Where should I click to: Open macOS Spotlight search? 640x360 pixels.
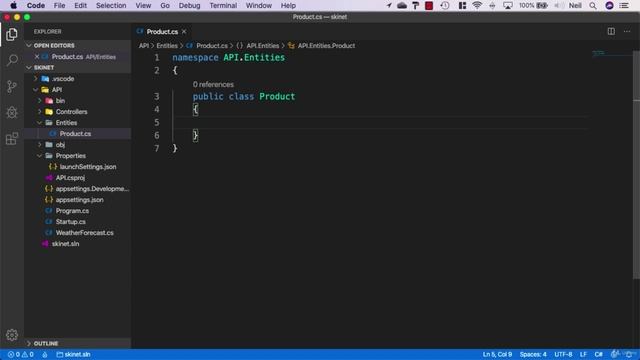(593, 5)
